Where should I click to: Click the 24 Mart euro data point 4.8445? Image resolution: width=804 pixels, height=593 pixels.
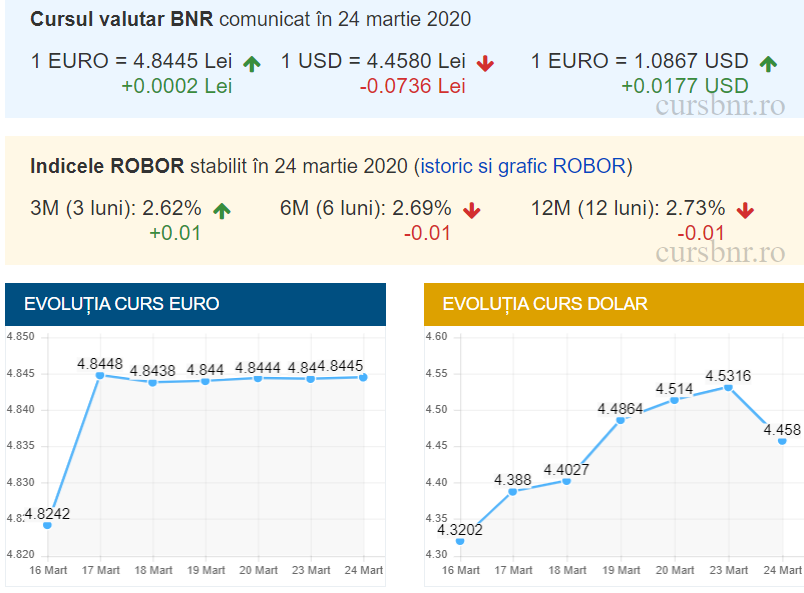click(364, 377)
